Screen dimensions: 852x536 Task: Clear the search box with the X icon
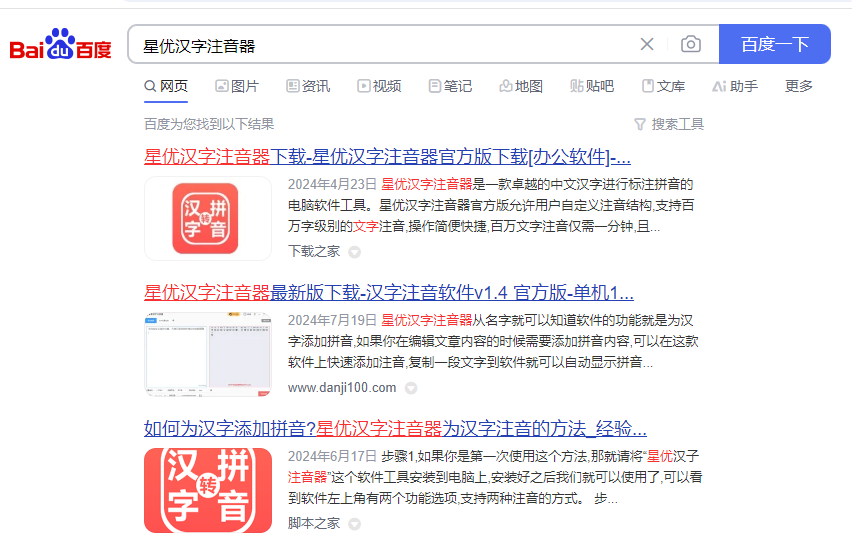click(647, 44)
